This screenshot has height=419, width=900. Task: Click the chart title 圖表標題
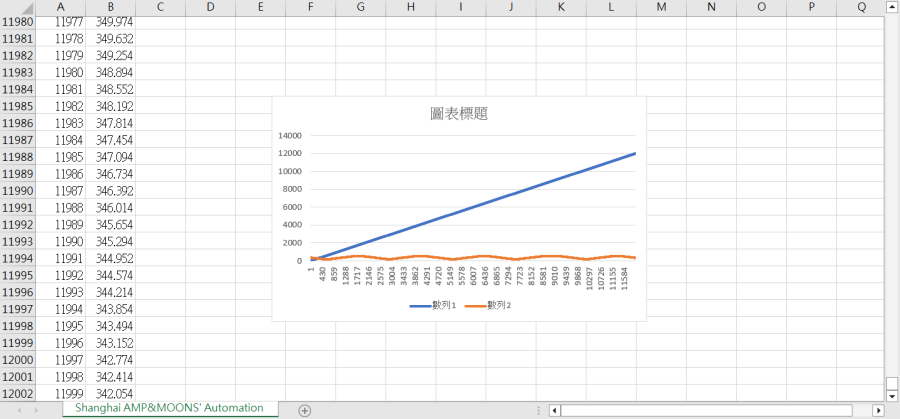(x=458, y=114)
